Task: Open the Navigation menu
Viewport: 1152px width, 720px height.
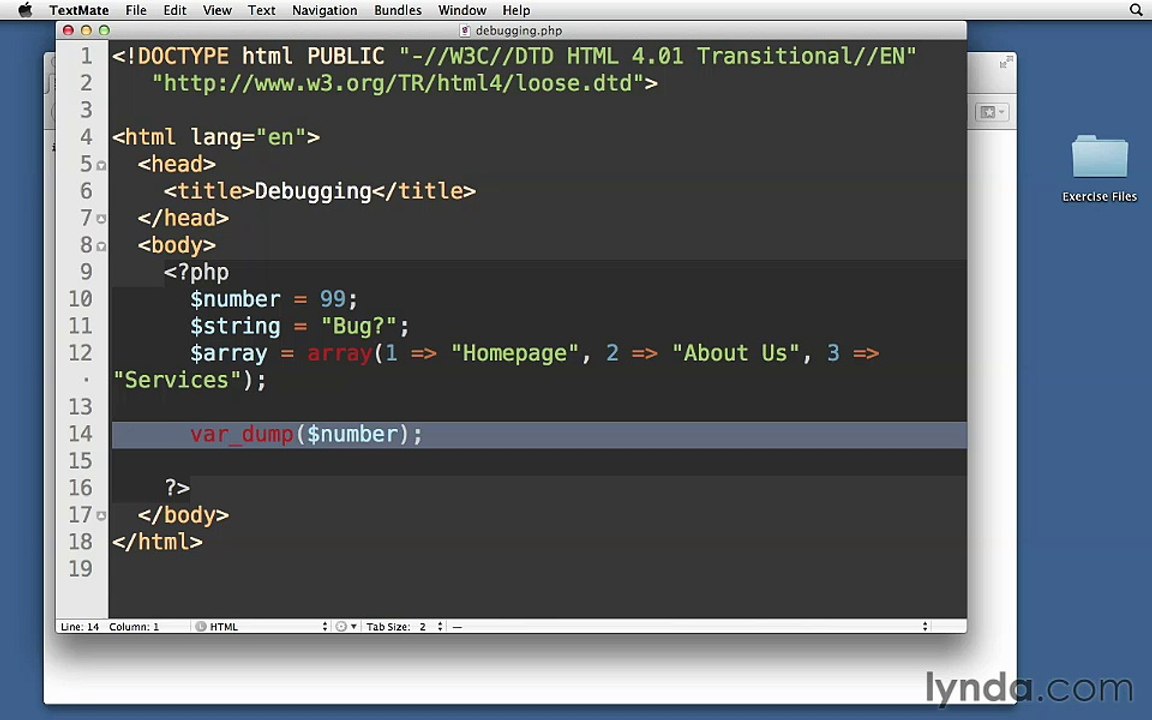Action: (x=325, y=10)
